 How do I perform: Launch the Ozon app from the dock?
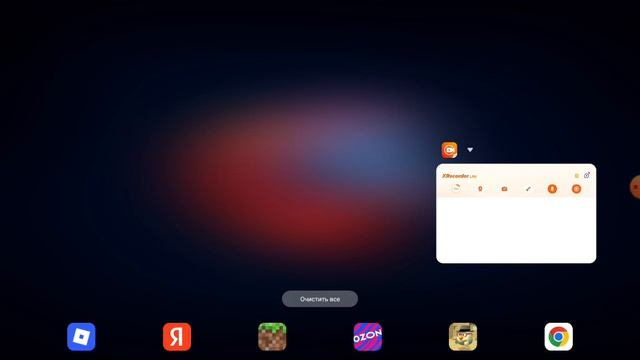(x=368, y=337)
